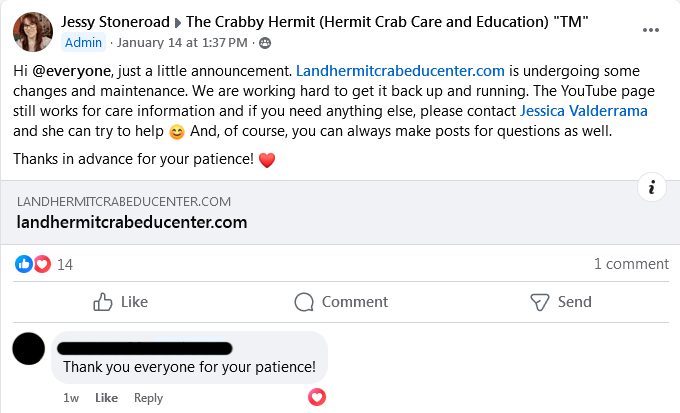View the like and love reactions summary
The image size is (680, 413).
click(x=33, y=264)
